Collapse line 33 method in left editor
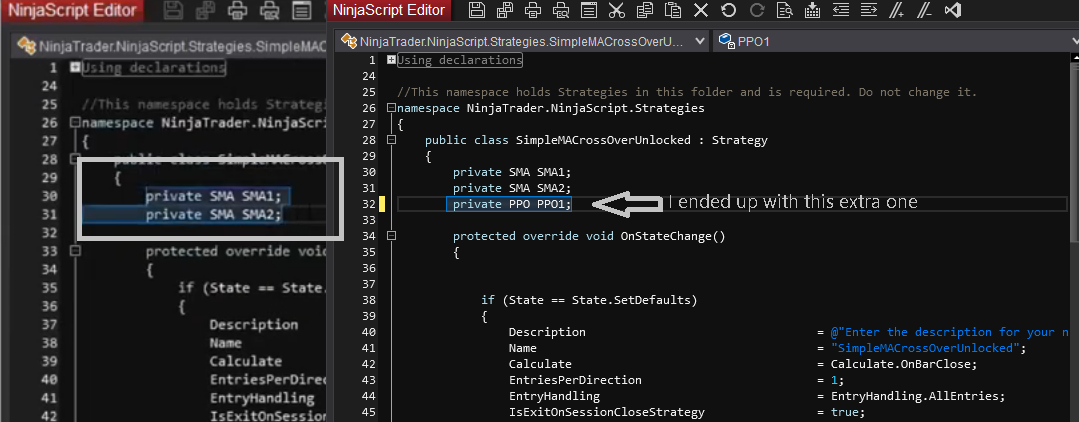 (74, 251)
